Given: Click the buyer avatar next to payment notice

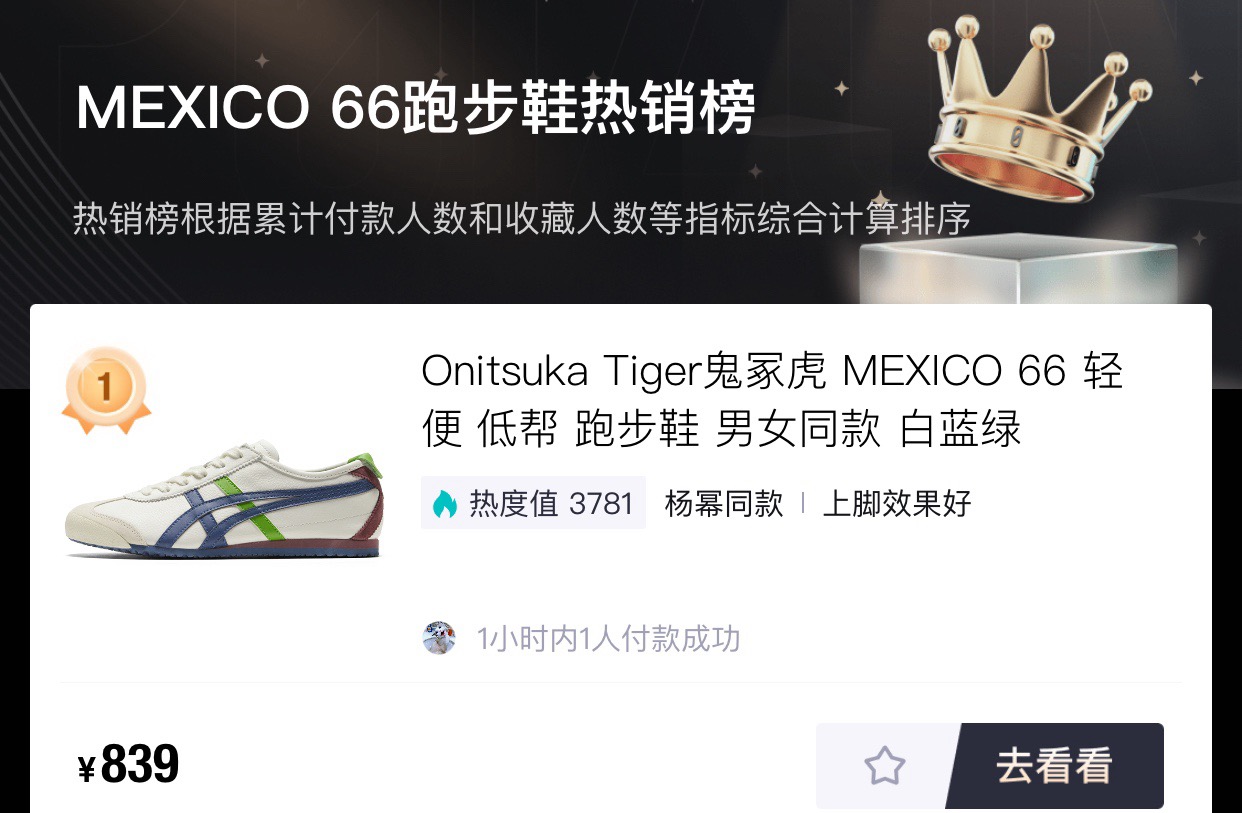Looking at the screenshot, I should (439, 638).
